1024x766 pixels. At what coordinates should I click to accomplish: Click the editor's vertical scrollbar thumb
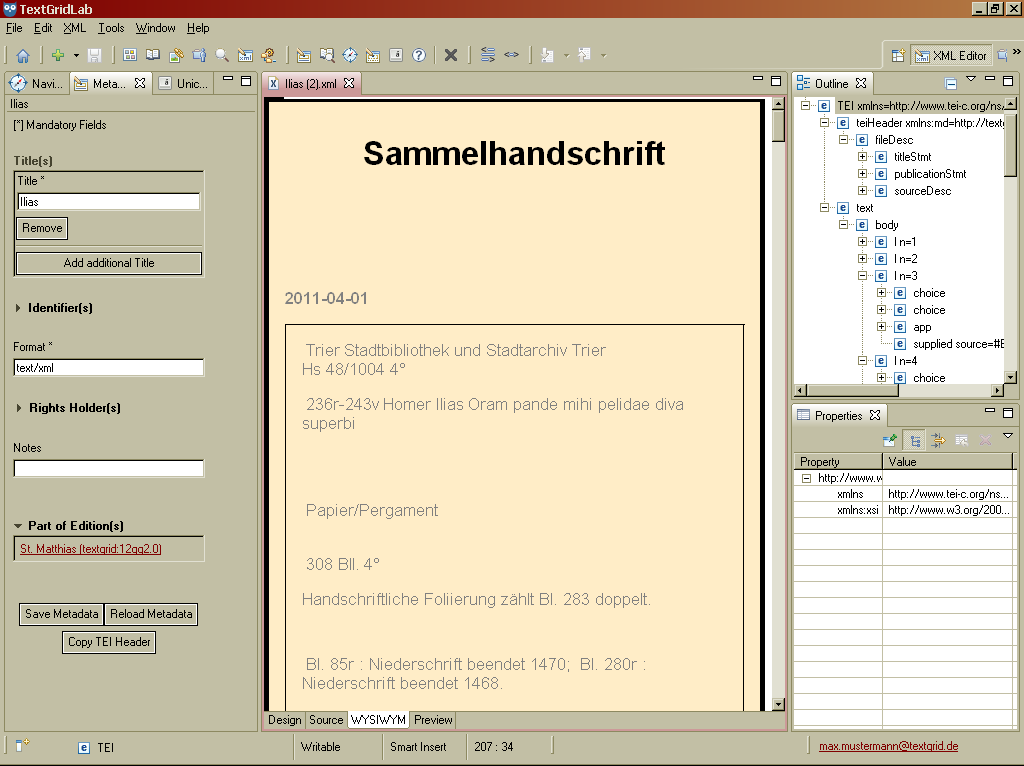tap(779, 126)
